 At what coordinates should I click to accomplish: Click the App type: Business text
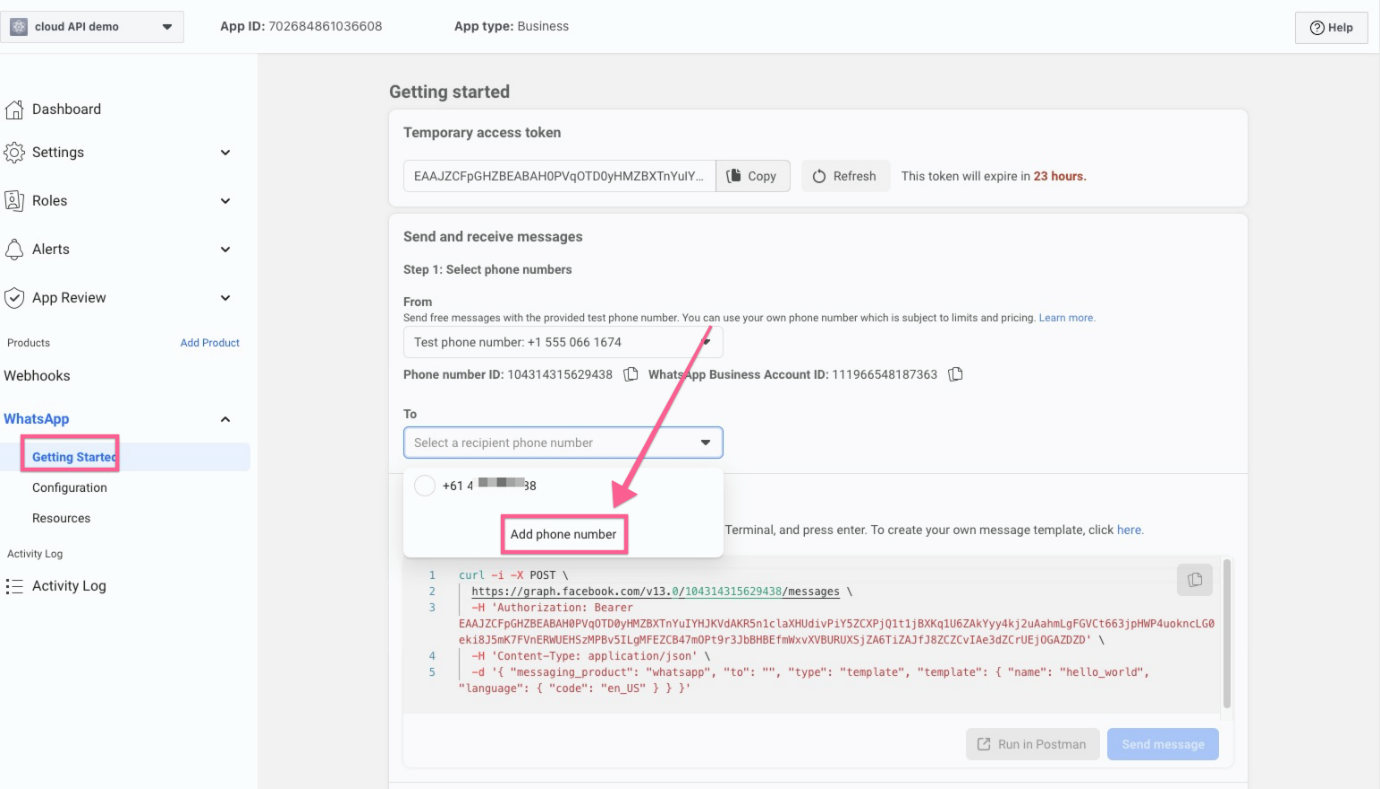pyautogui.click(x=511, y=26)
